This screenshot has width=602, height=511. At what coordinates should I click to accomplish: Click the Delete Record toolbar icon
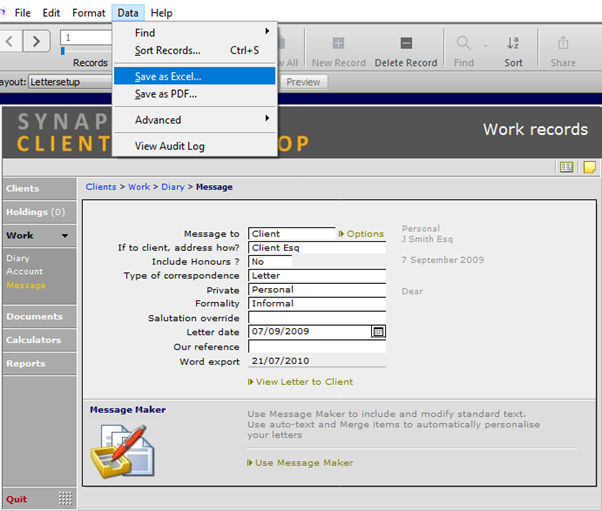click(x=406, y=43)
